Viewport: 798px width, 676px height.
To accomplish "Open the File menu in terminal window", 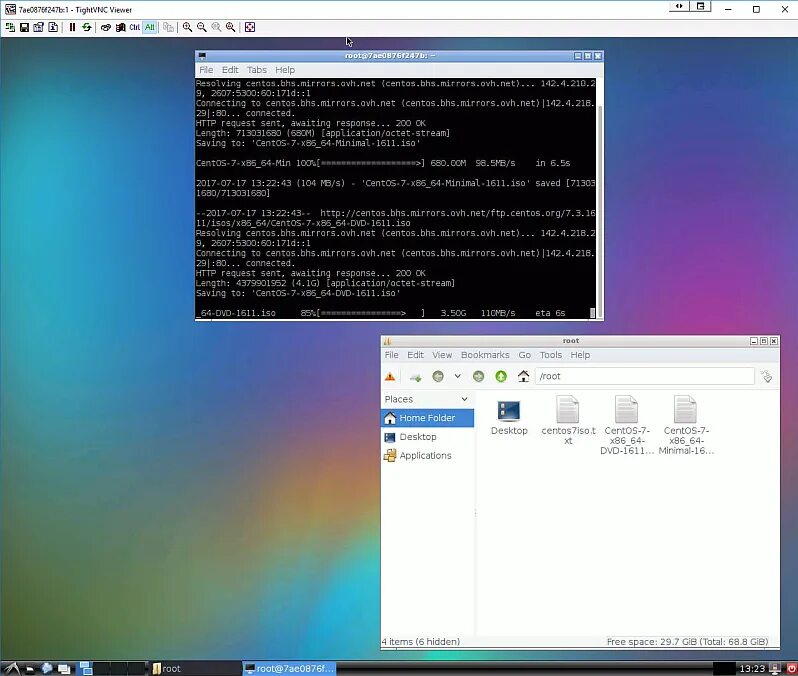I will (206, 70).
